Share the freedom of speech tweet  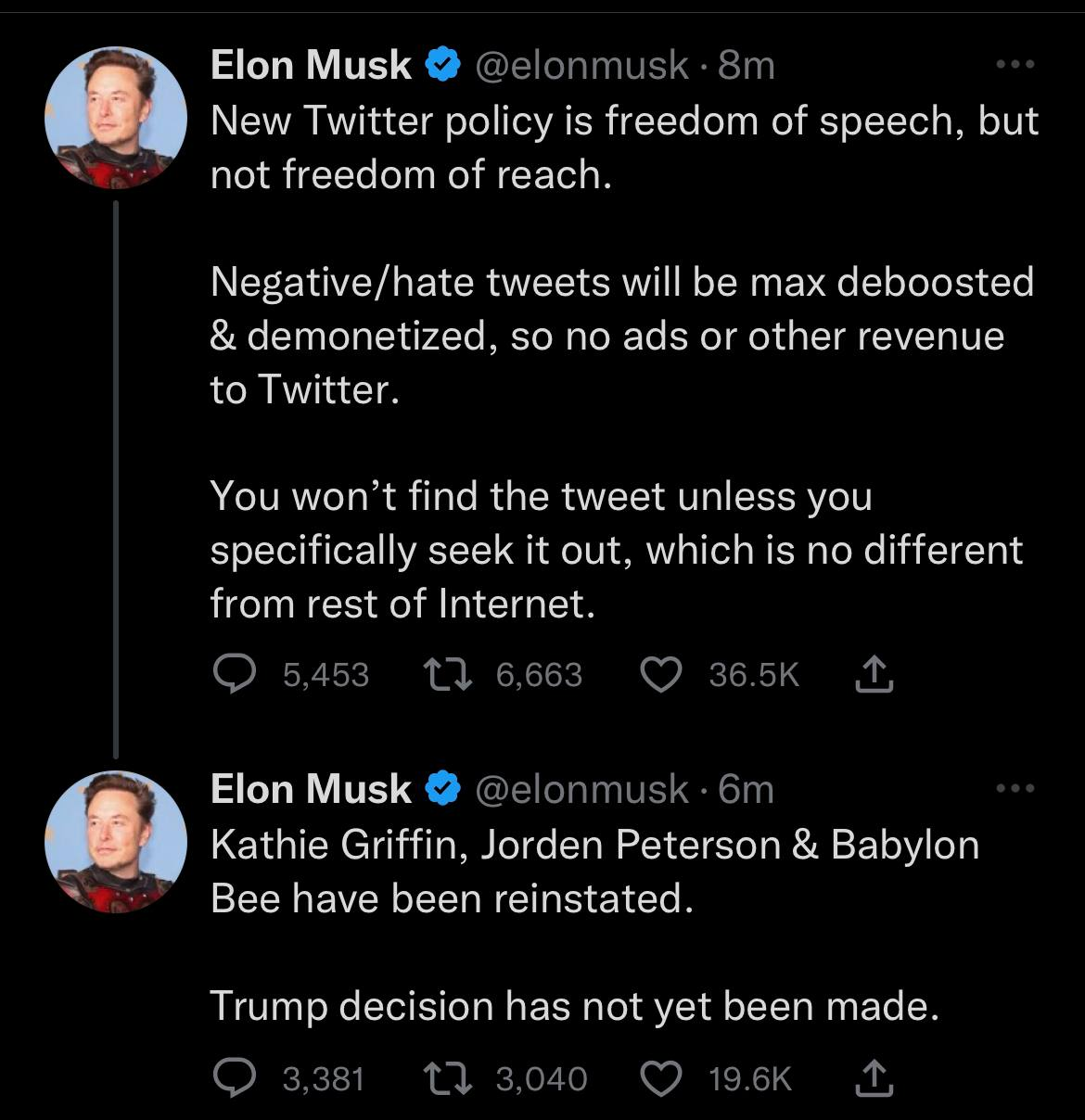(874, 674)
